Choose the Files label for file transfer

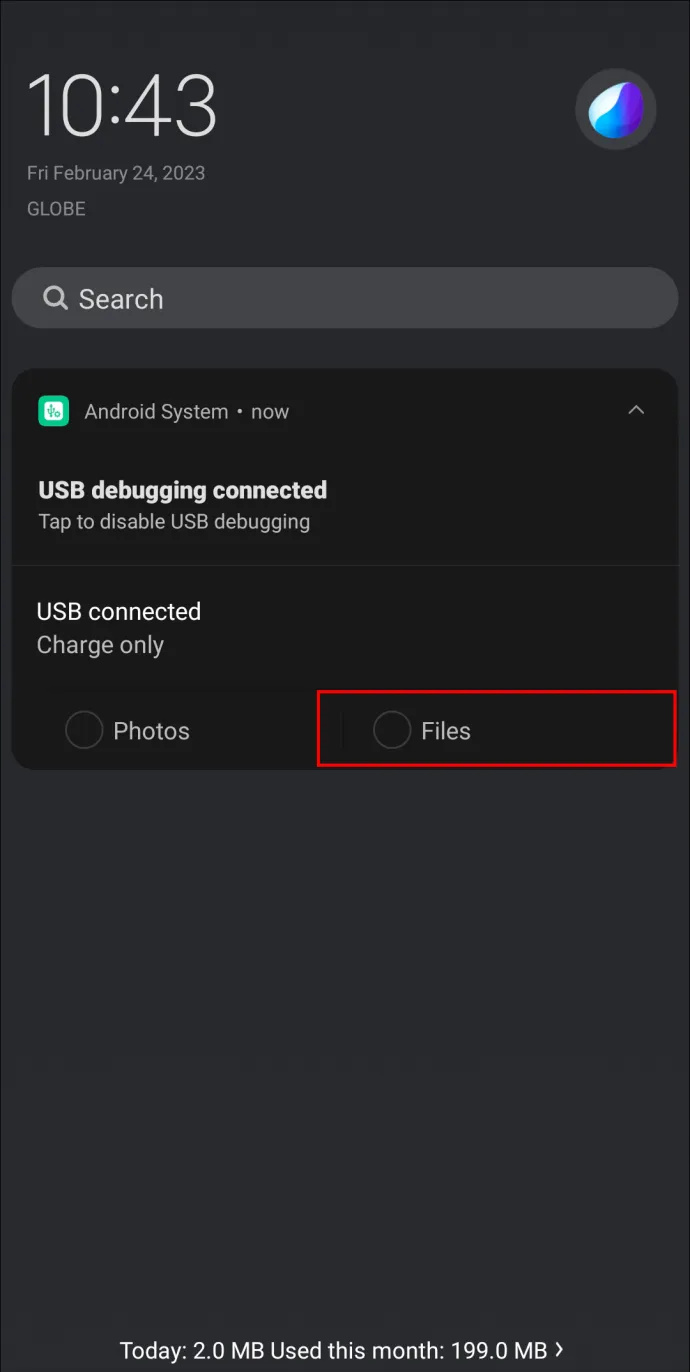446,731
